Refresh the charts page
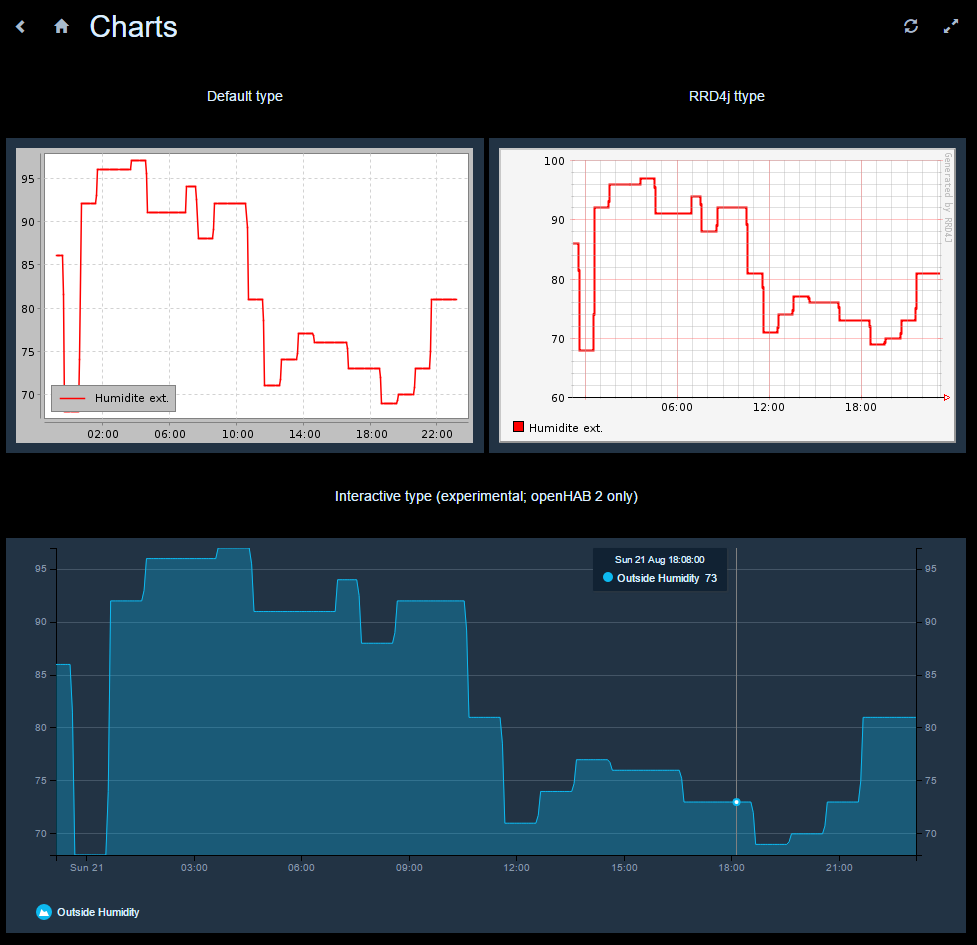The width and height of the screenshot is (977, 945). click(x=910, y=27)
